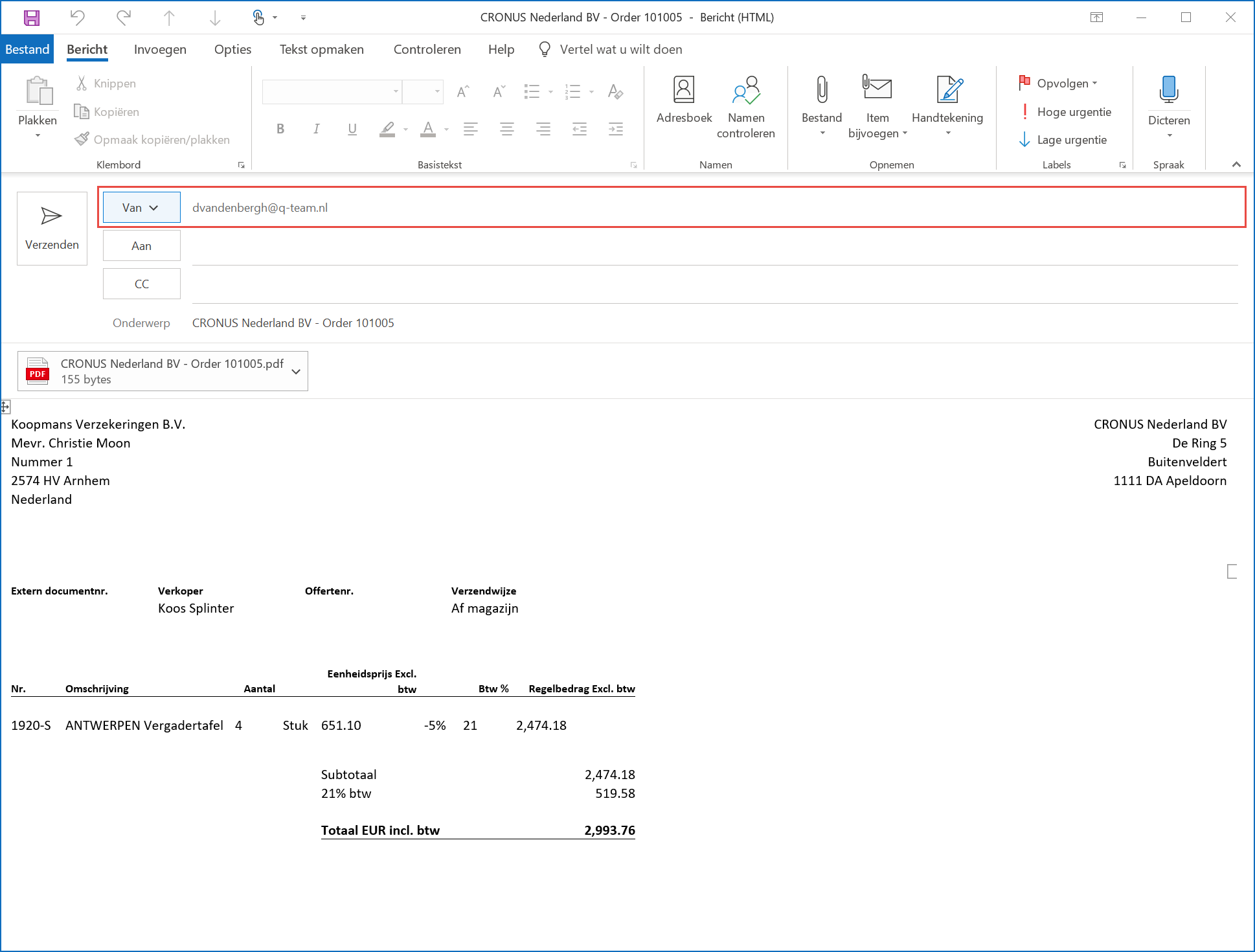Align text right
The height and width of the screenshot is (952, 1255).
coord(543,129)
